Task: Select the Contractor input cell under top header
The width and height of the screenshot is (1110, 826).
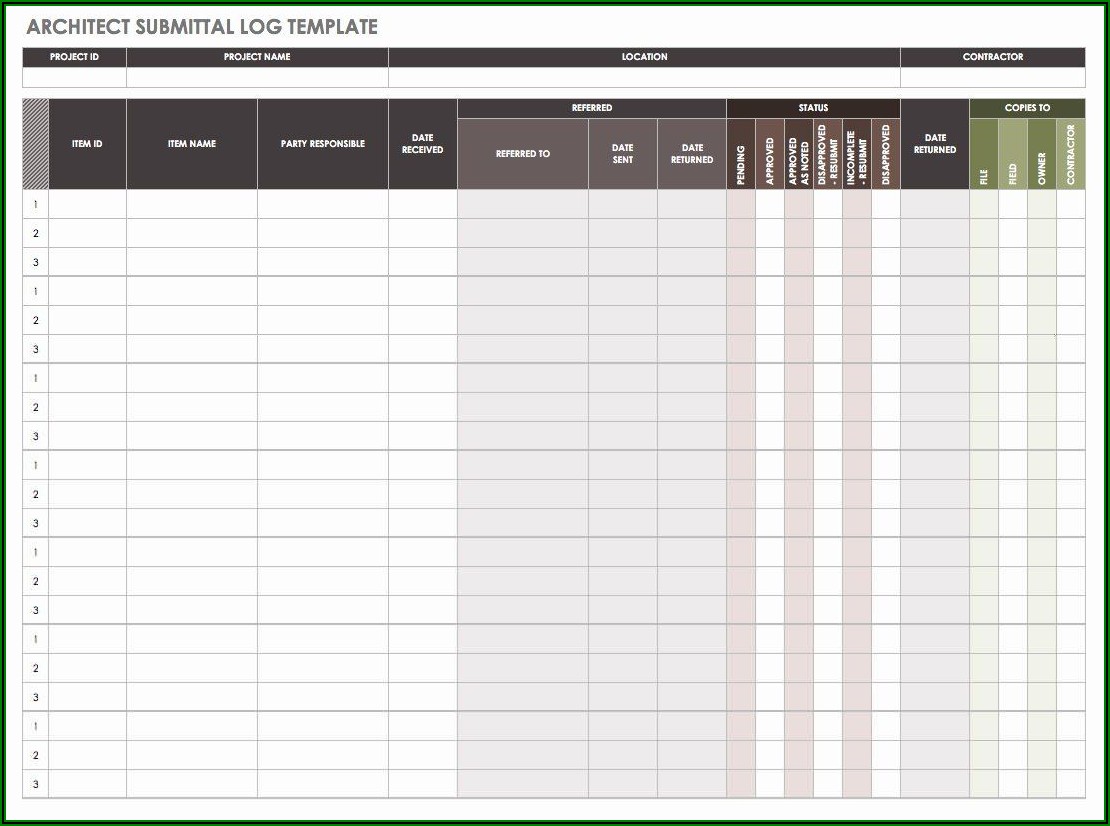Action: (x=992, y=78)
